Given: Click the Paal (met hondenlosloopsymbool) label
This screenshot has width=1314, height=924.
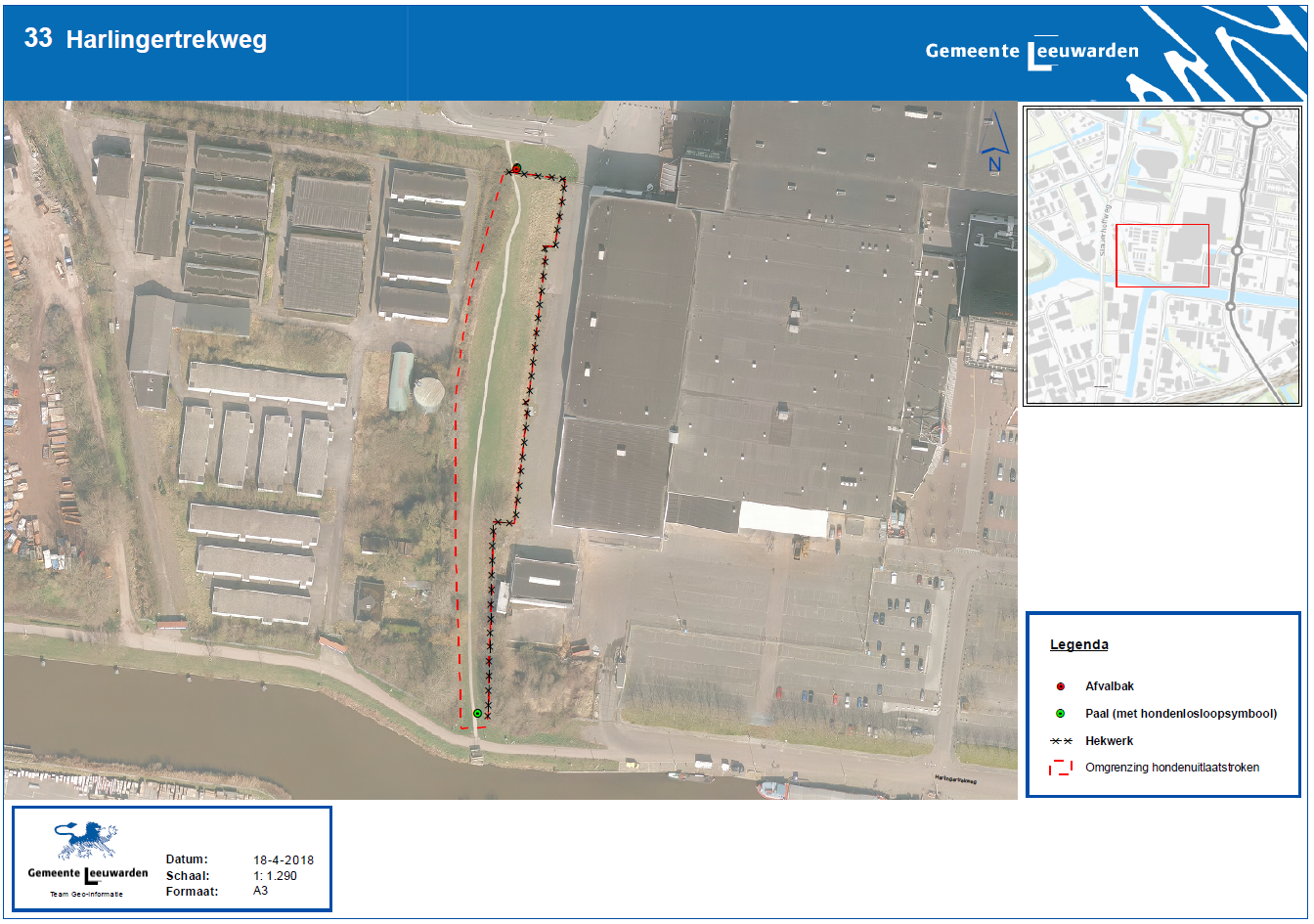Looking at the screenshot, I should pyautogui.click(x=1180, y=714).
